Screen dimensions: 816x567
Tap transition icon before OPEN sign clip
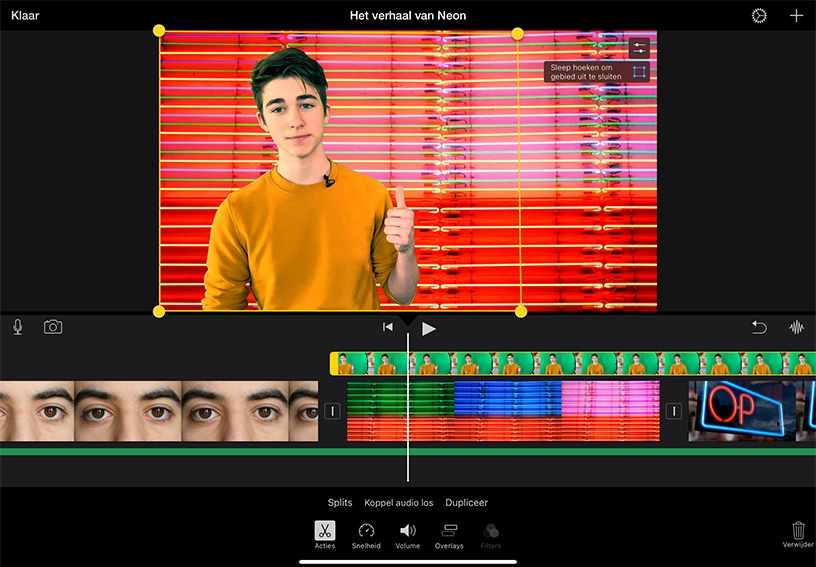[x=674, y=411]
